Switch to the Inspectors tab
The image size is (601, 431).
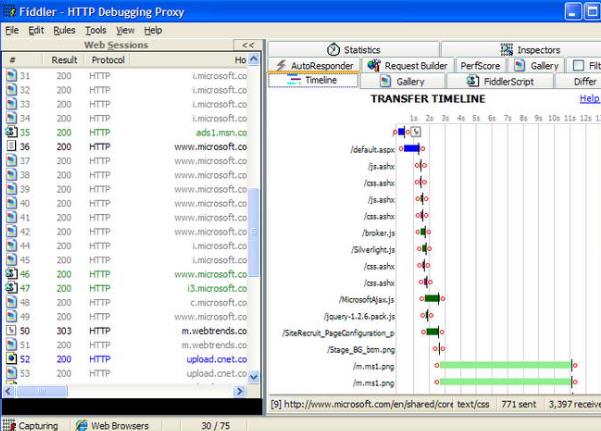point(521,49)
